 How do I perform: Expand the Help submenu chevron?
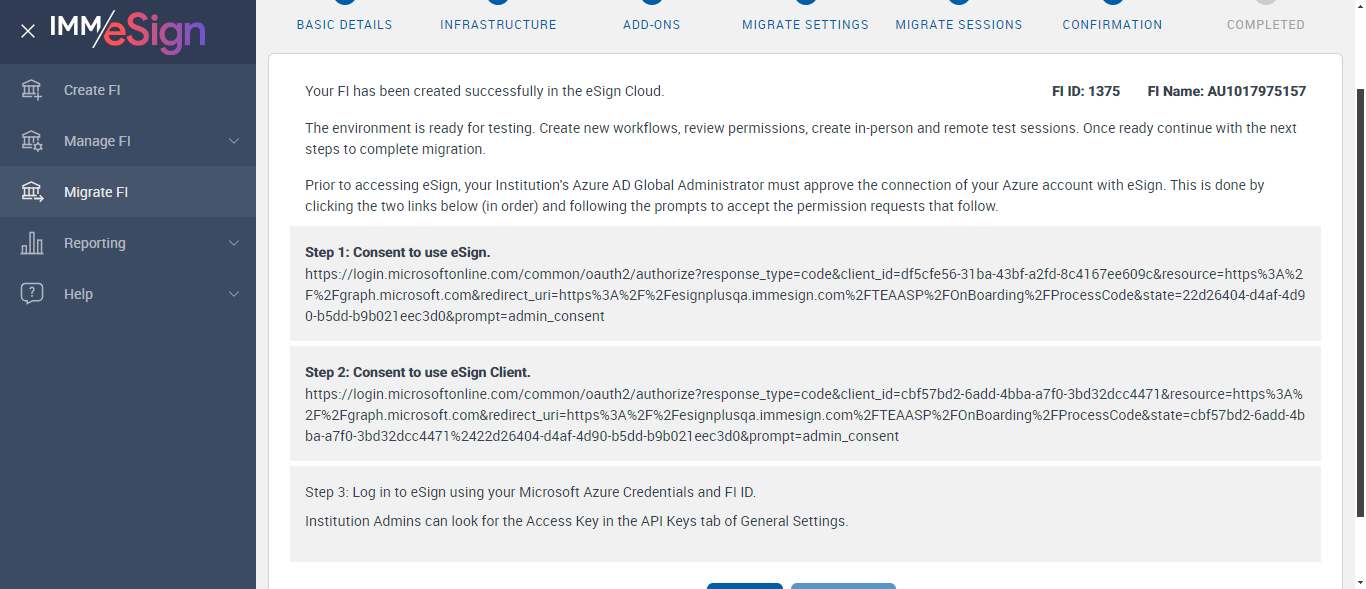pos(234,294)
